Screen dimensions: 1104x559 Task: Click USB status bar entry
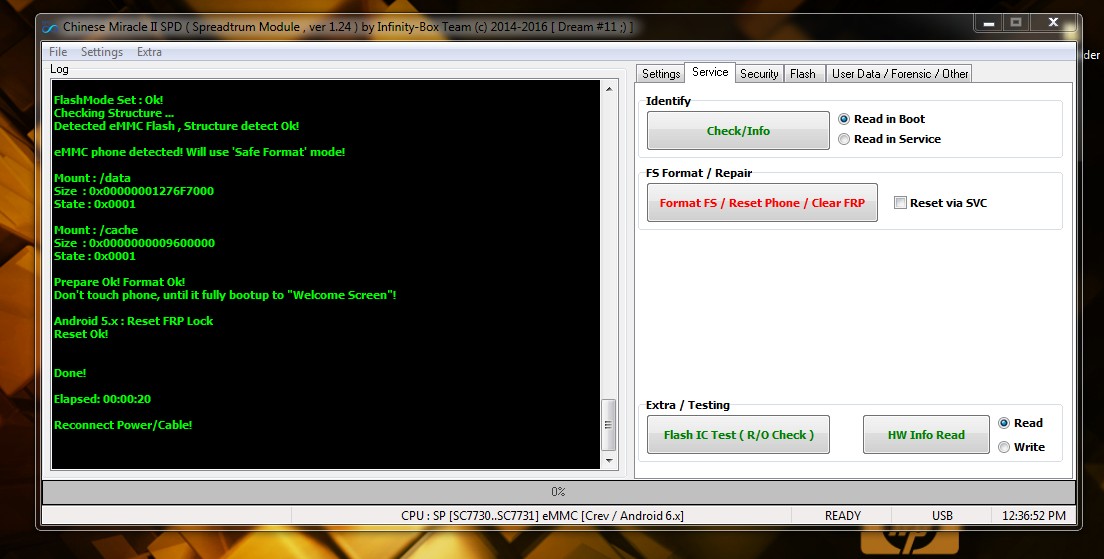pos(942,515)
